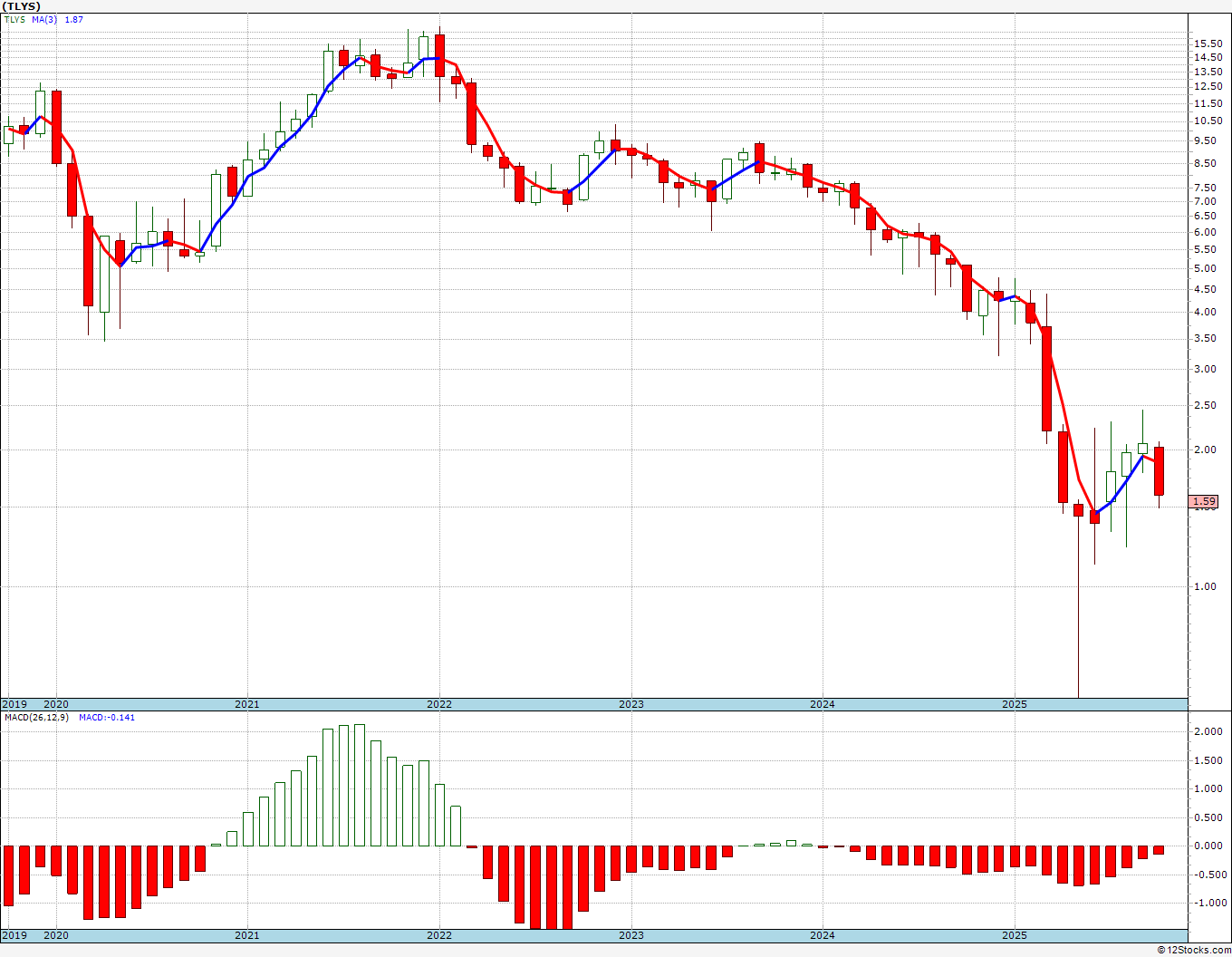Click 2020 on the MACD panel time axis
Image resolution: width=1232 pixels, height=957 pixels.
click(56, 935)
